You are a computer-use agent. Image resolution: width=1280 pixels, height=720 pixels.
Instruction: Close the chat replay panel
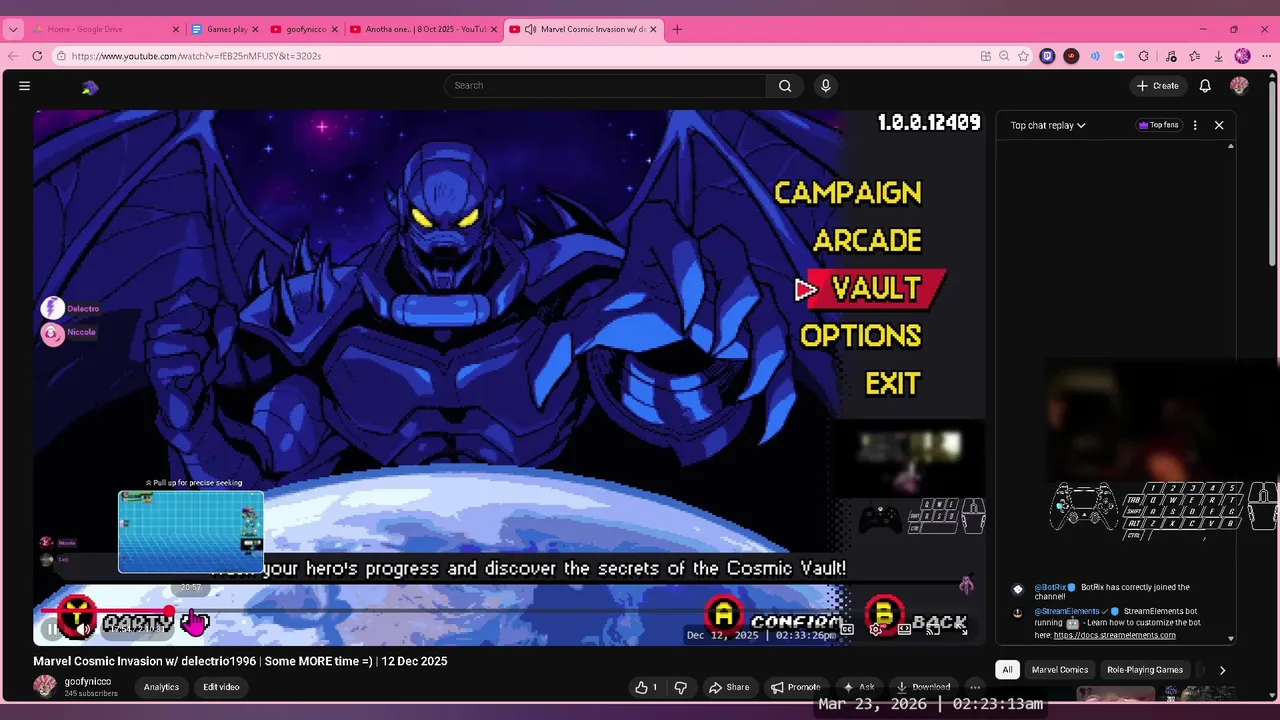(1219, 125)
